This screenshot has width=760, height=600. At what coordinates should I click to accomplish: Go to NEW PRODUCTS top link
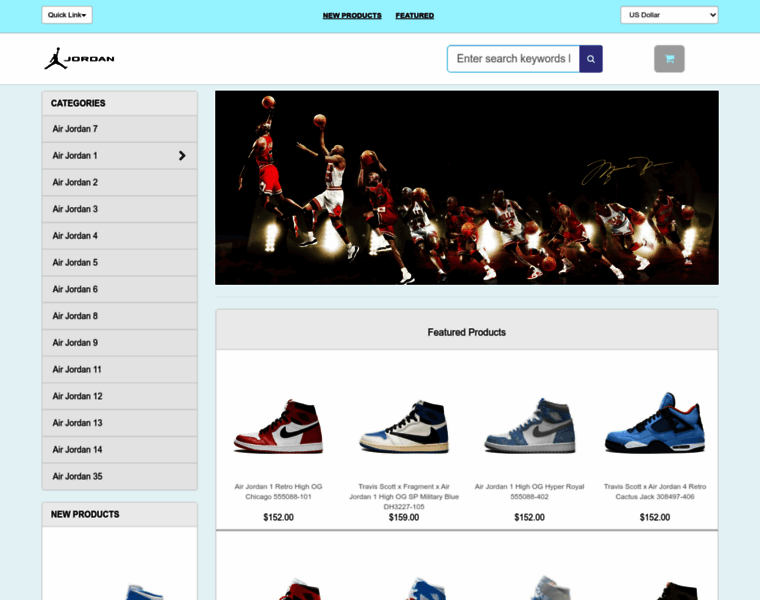(352, 16)
